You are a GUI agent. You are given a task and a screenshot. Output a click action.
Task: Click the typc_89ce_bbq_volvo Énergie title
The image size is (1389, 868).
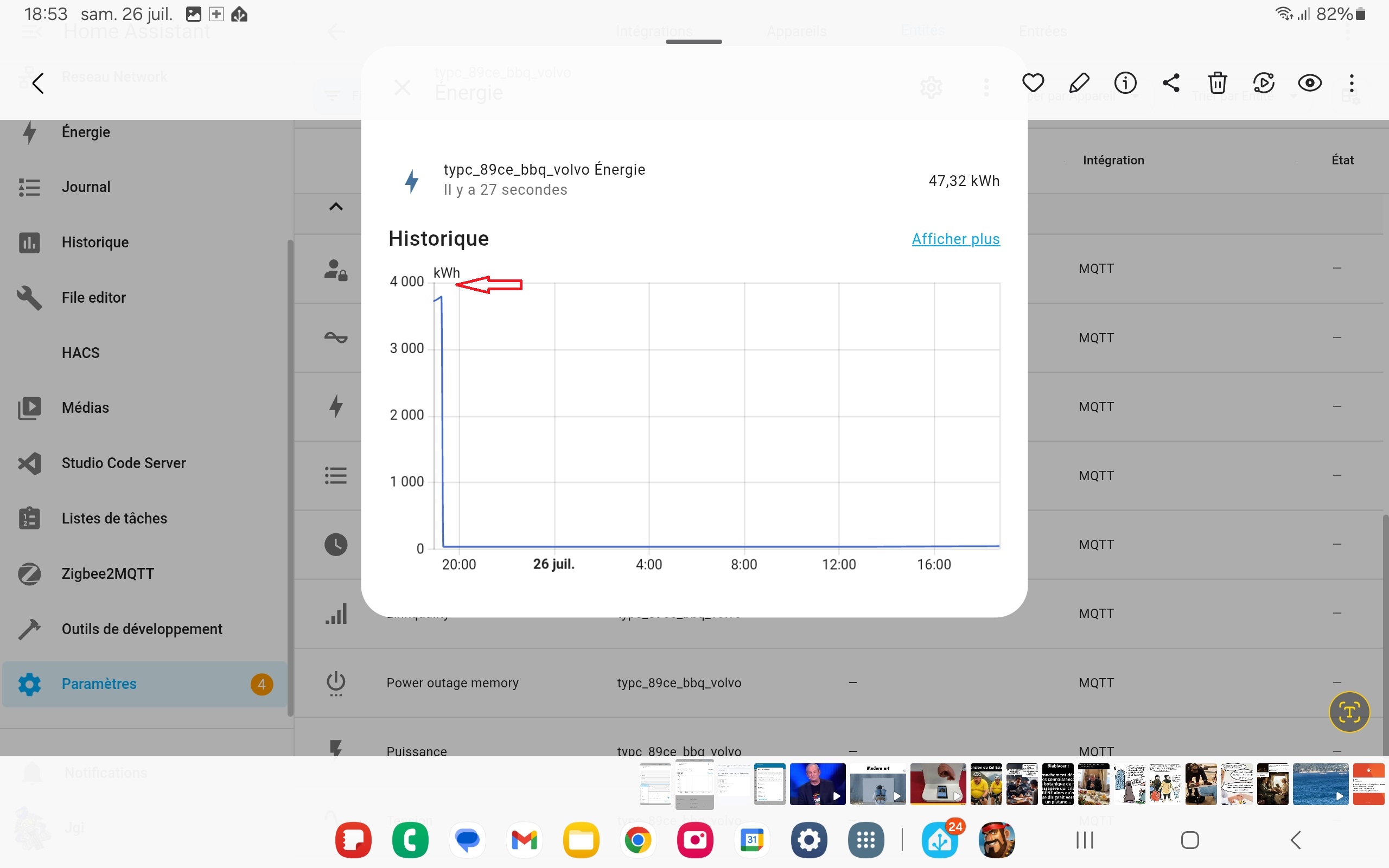[544, 169]
